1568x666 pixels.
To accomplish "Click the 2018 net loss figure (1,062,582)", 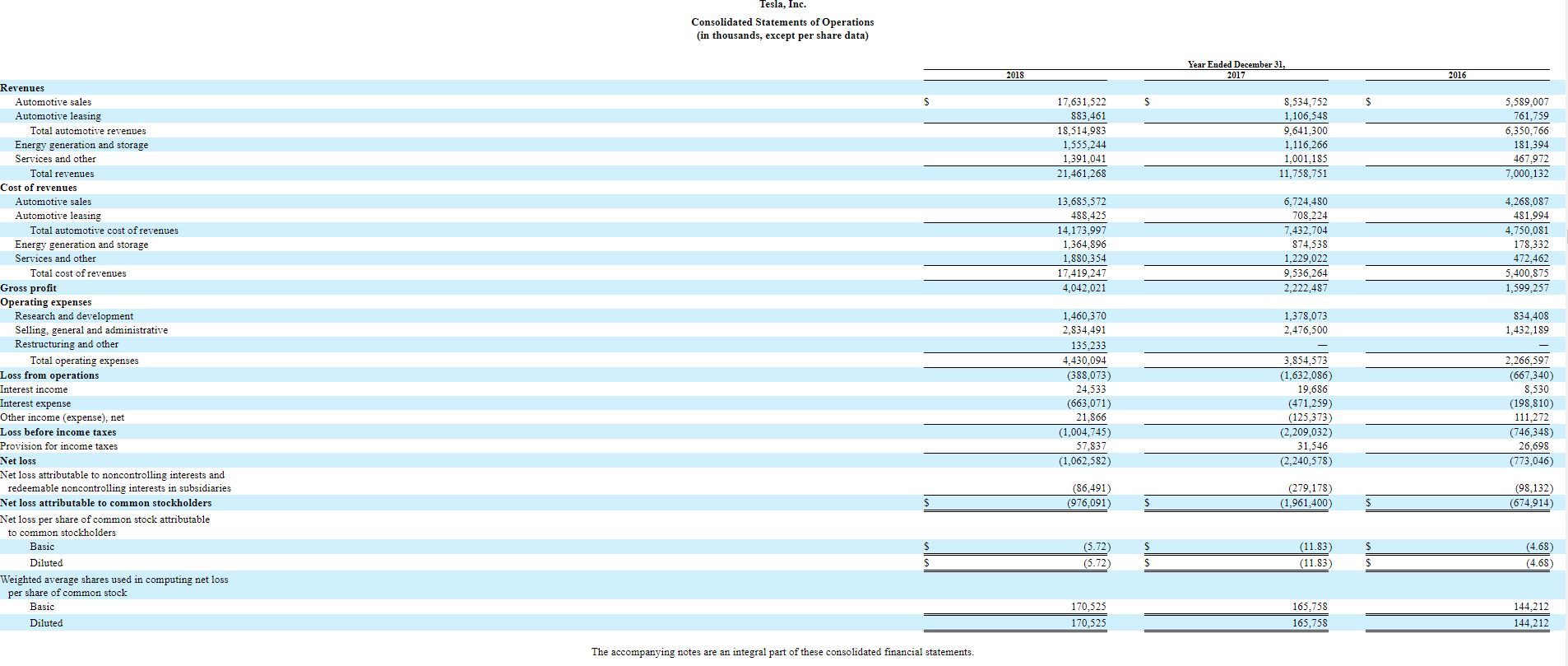I will pos(1084,461).
